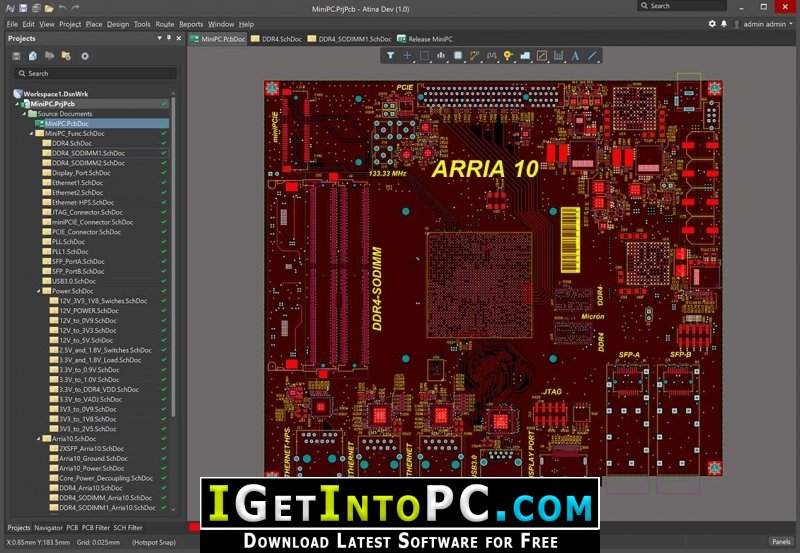The width and height of the screenshot is (800, 553).
Task: Open the align objects bar-chart tool
Action: pyautogui.click(x=441, y=56)
